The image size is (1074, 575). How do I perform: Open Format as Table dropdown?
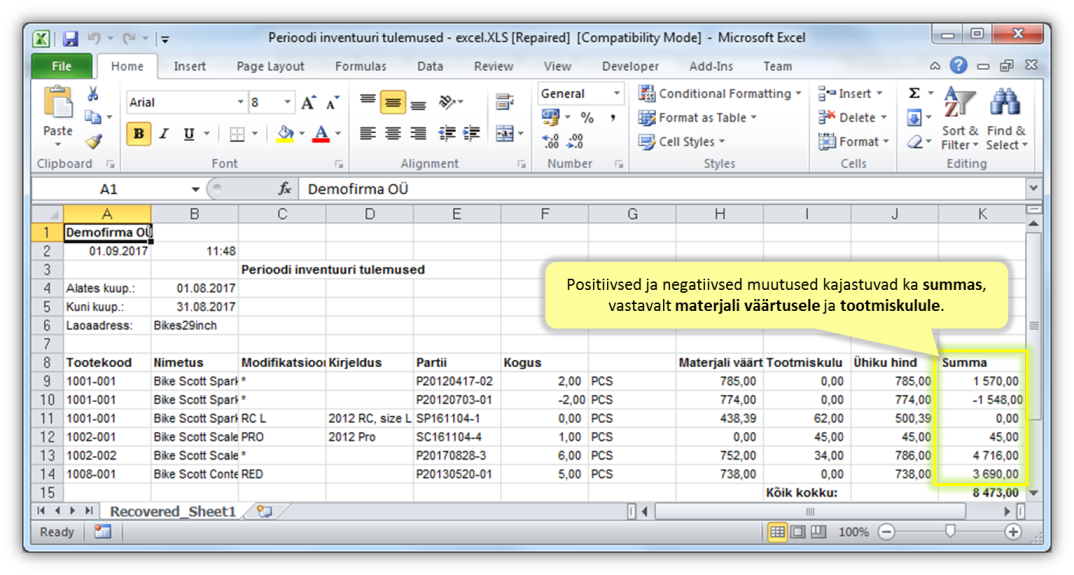[697, 118]
